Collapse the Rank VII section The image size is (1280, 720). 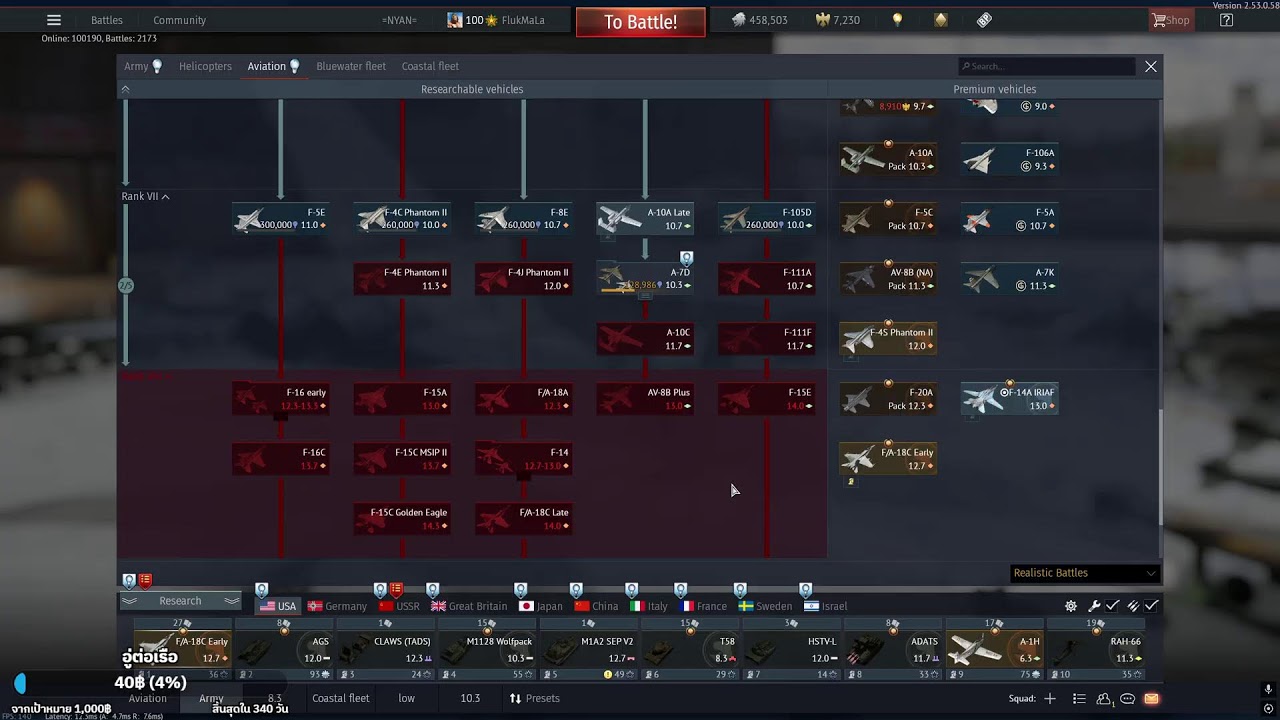[146, 196]
